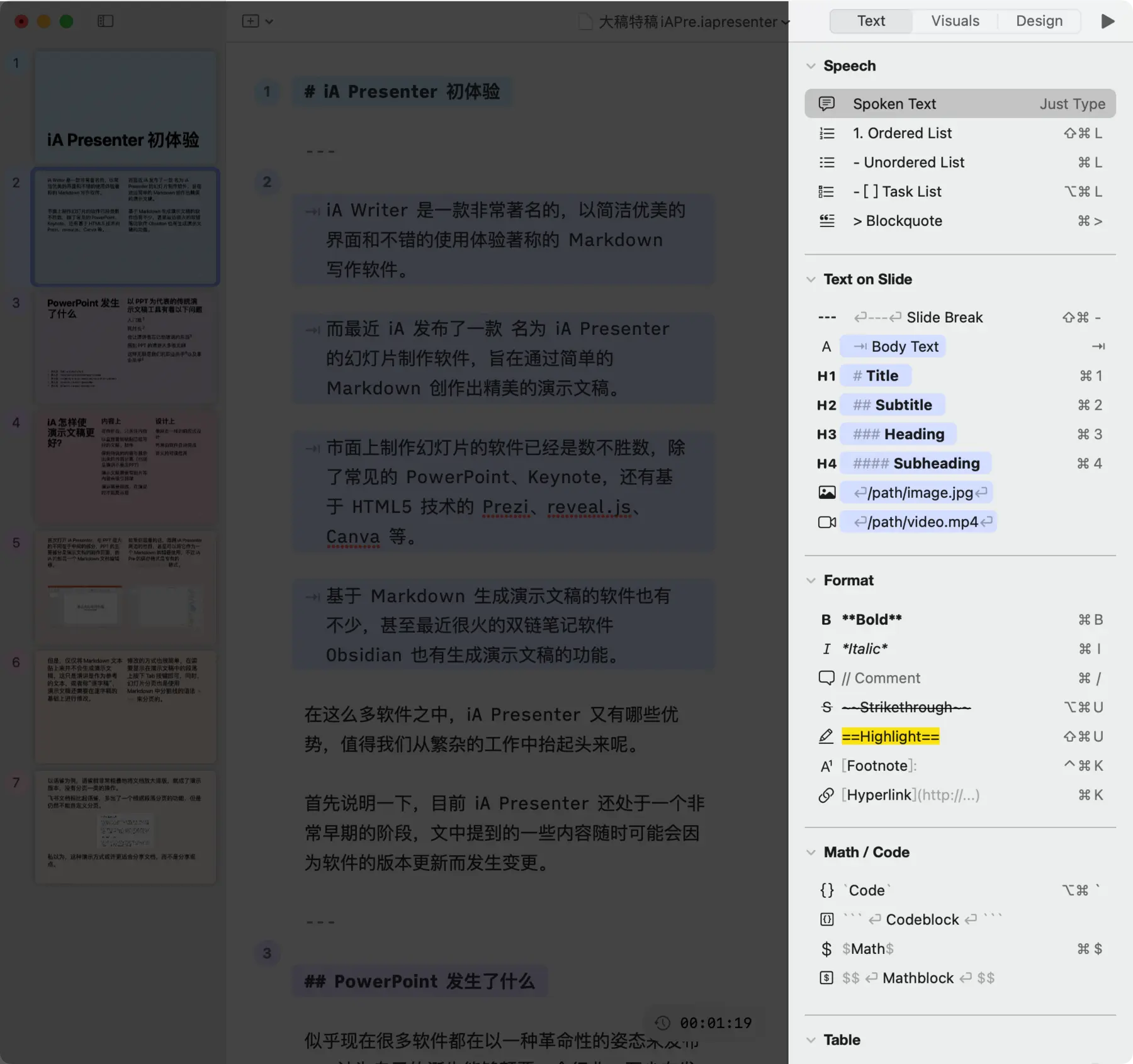Click the Hyperlink chain icon

coord(826,795)
